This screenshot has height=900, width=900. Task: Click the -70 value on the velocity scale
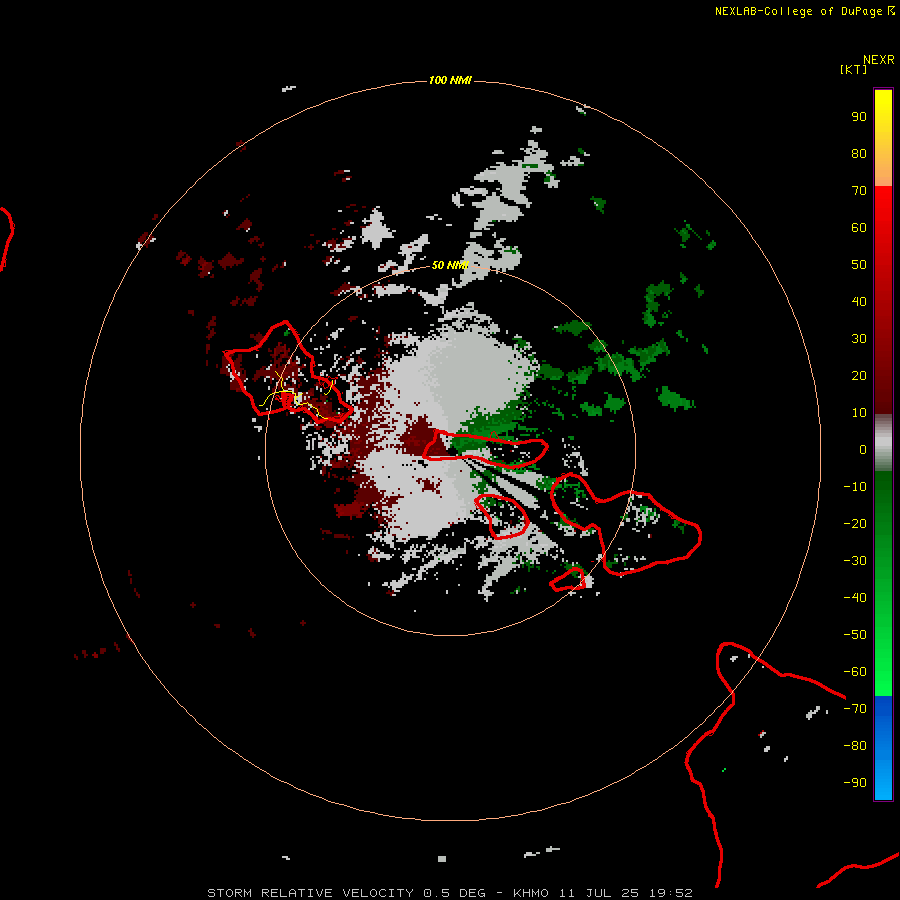[855, 709]
